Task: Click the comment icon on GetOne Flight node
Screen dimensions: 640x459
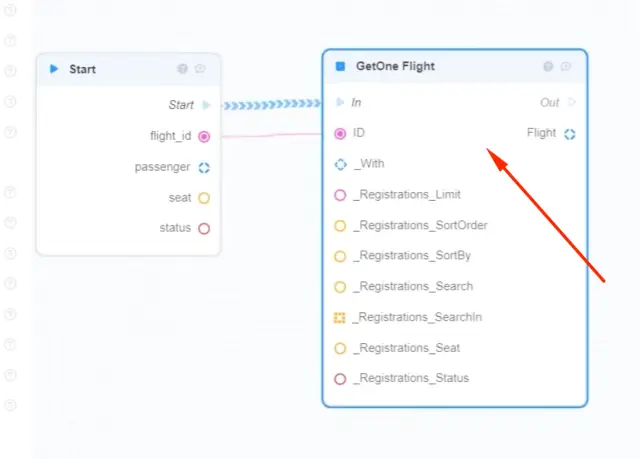Action: pyautogui.click(x=566, y=67)
